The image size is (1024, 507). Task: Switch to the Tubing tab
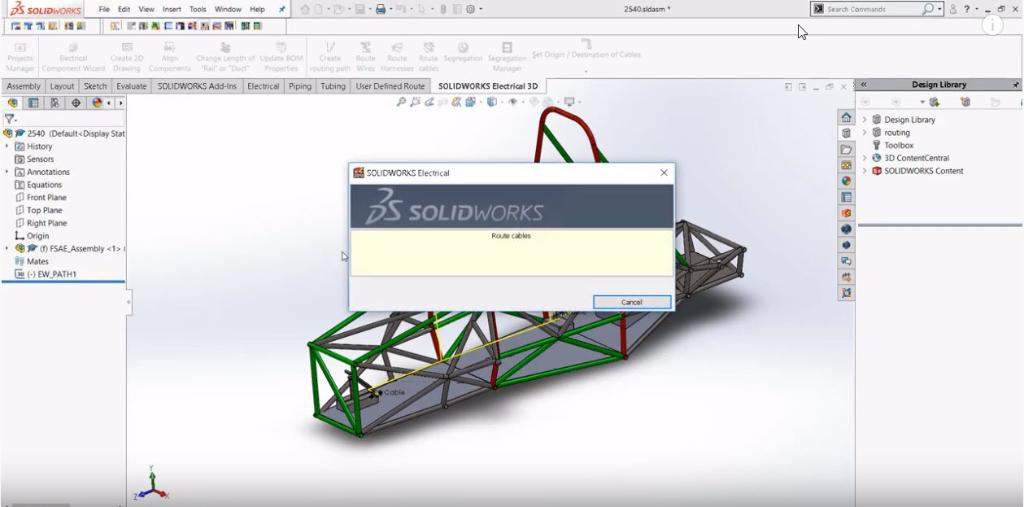(333, 86)
